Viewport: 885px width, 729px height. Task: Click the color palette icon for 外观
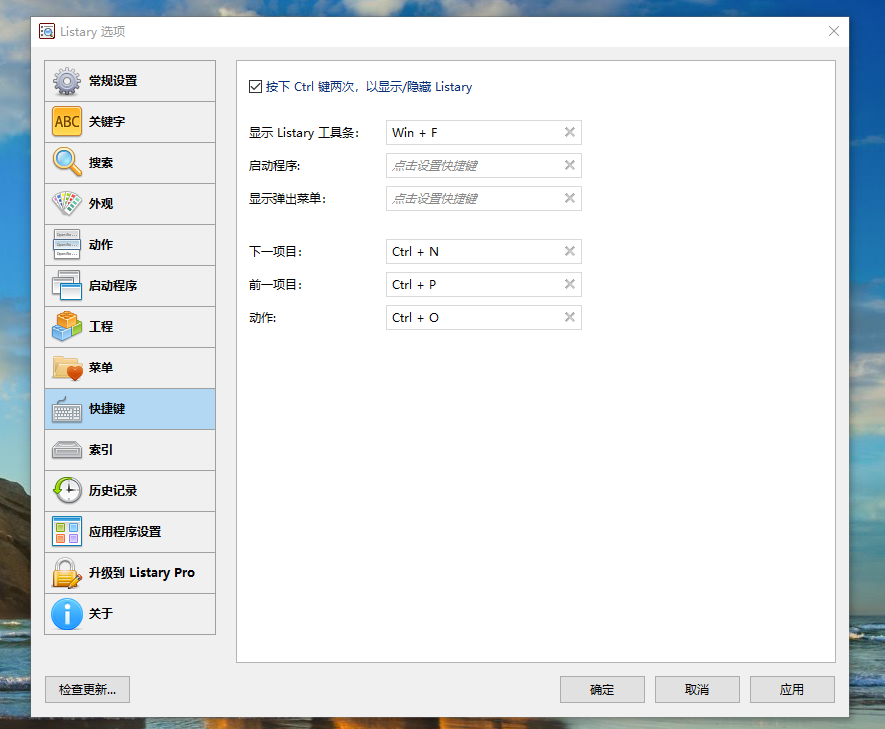tap(67, 204)
